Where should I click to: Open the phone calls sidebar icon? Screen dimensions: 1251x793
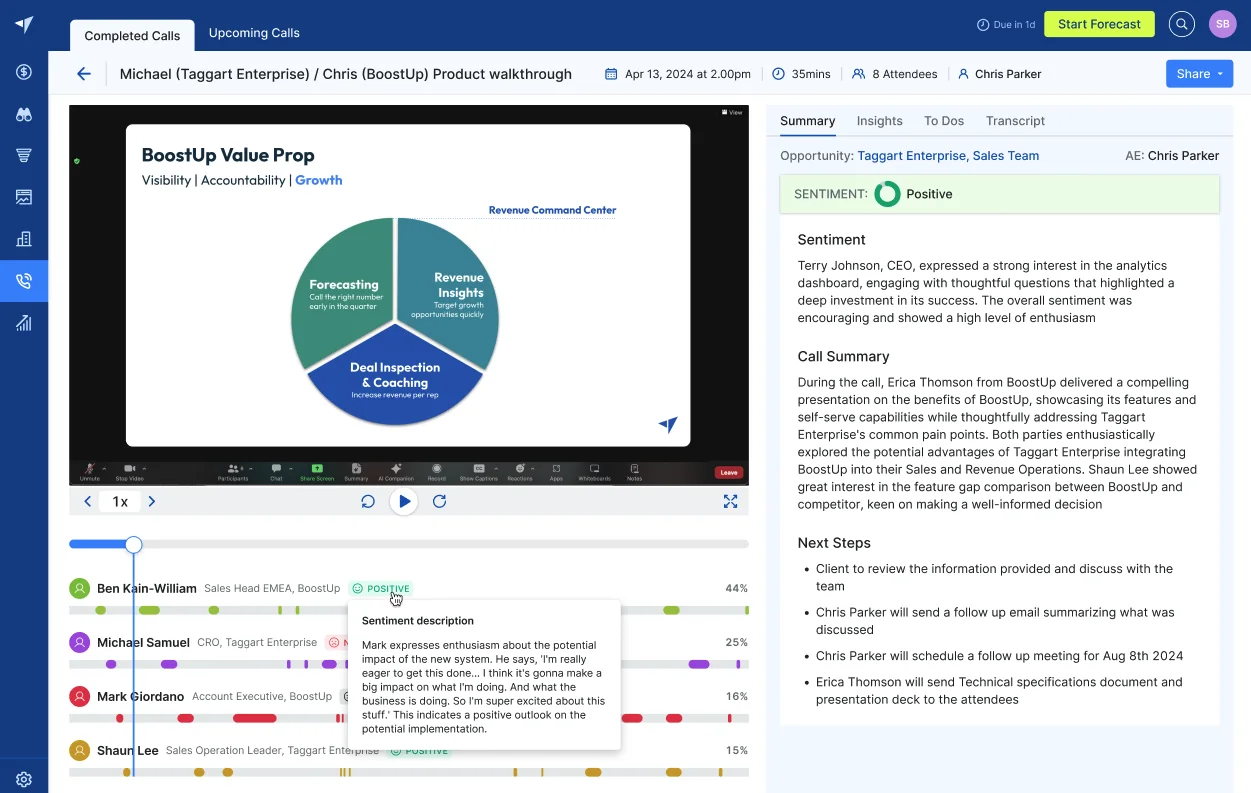pyautogui.click(x=24, y=281)
